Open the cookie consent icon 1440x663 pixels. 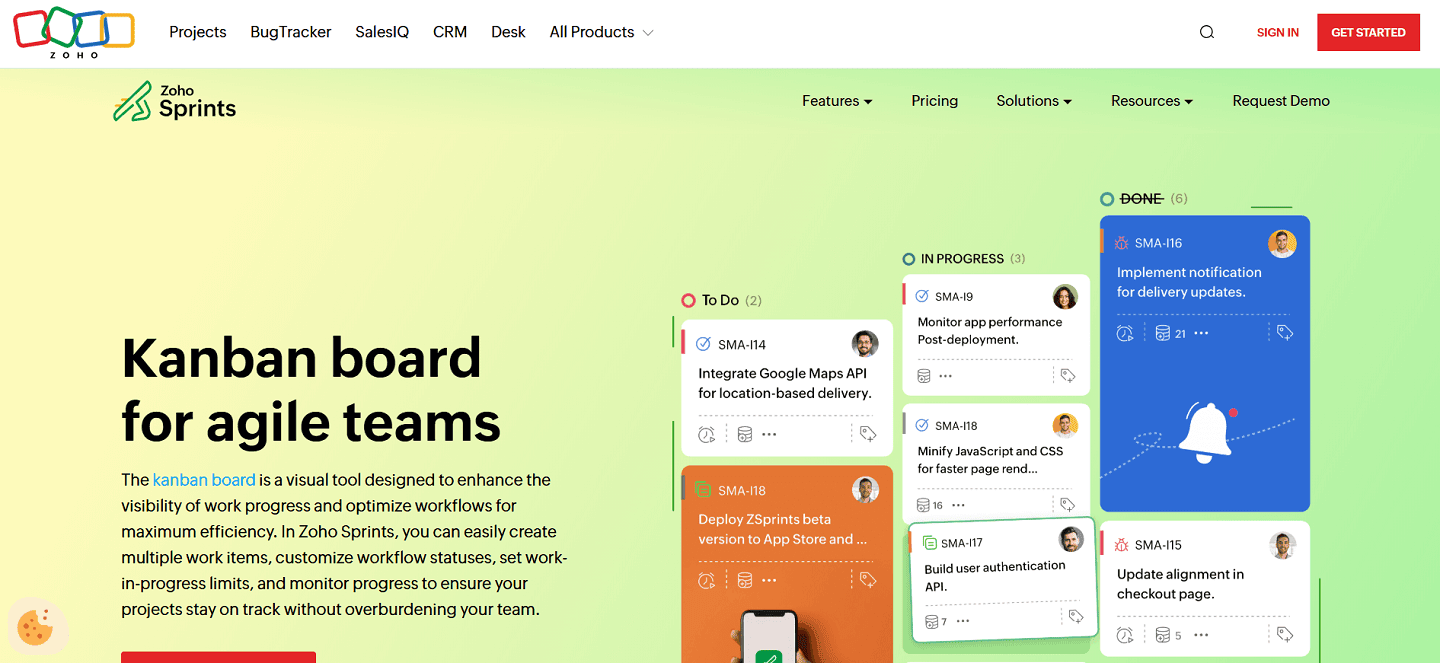tap(37, 626)
